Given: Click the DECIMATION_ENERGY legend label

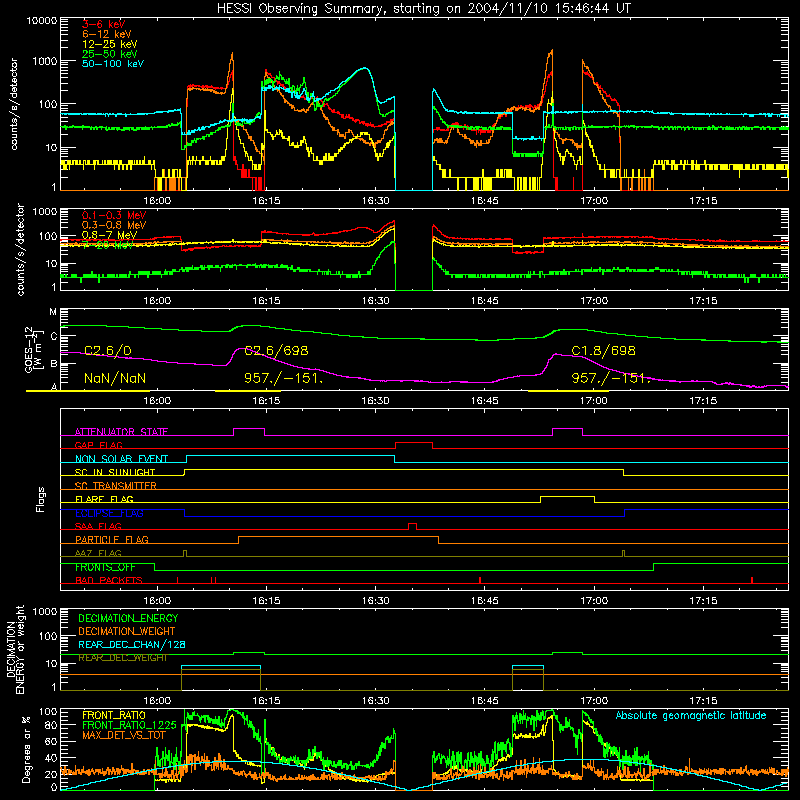Looking at the screenshot, I should (128, 618).
